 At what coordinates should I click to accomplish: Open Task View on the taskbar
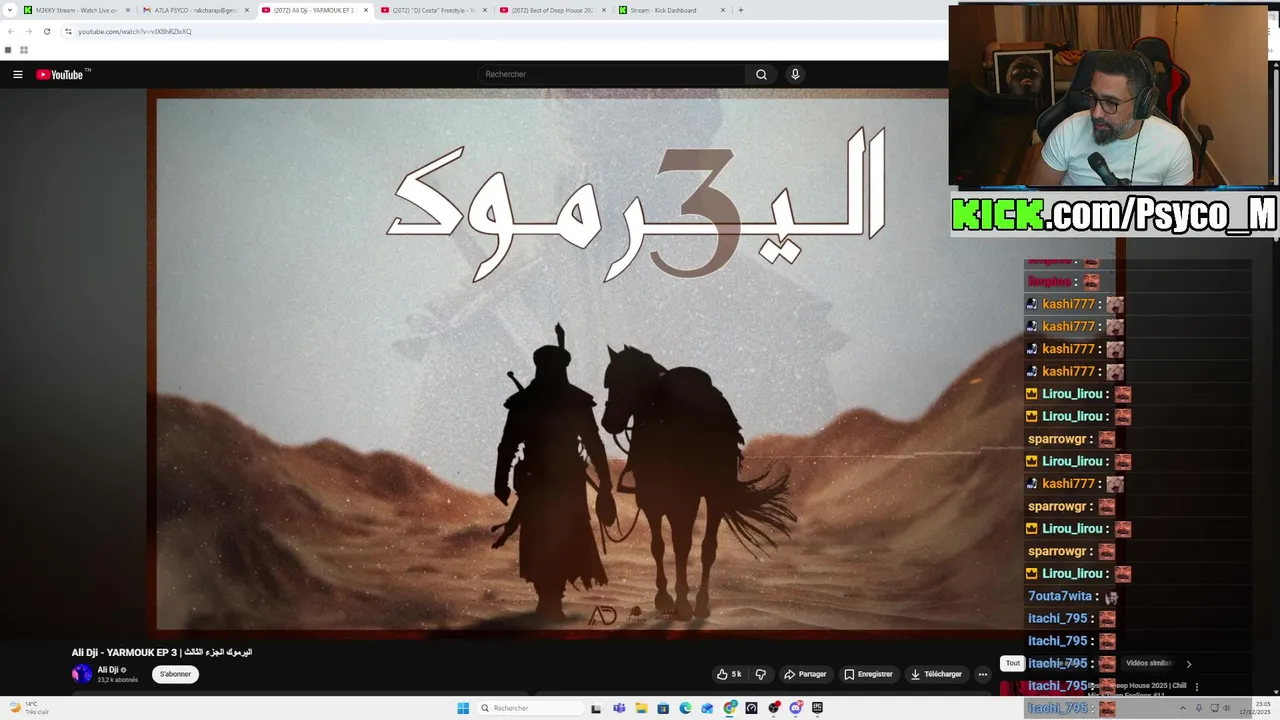click(596, 708)
